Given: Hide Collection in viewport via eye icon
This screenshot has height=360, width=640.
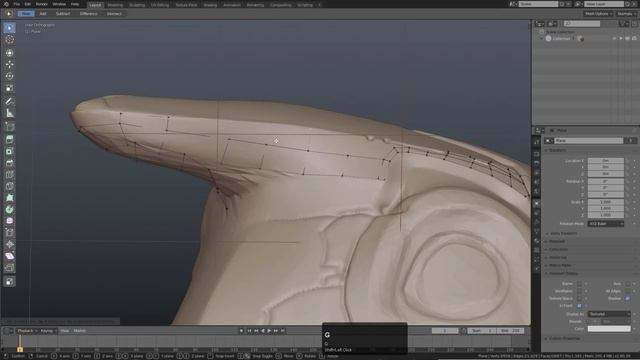Looking at the screenshot, I should [614, 39].
